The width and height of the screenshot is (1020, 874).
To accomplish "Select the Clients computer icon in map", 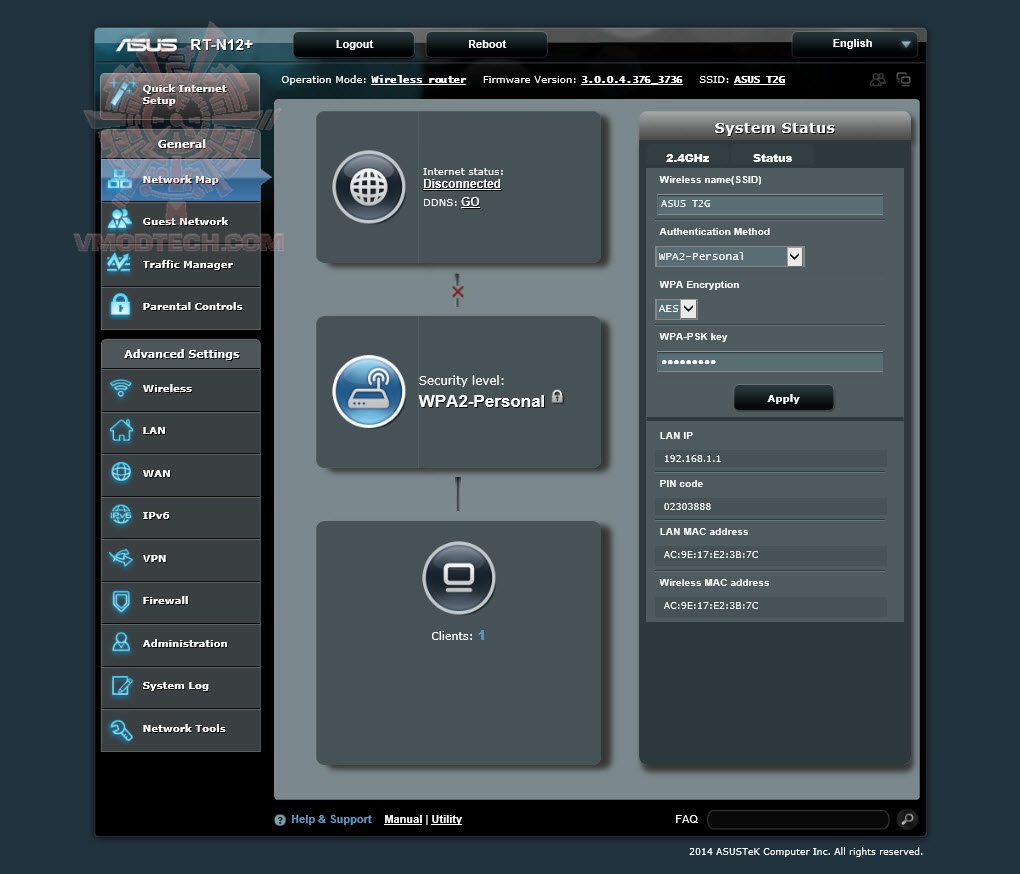I will coord(459,577).
